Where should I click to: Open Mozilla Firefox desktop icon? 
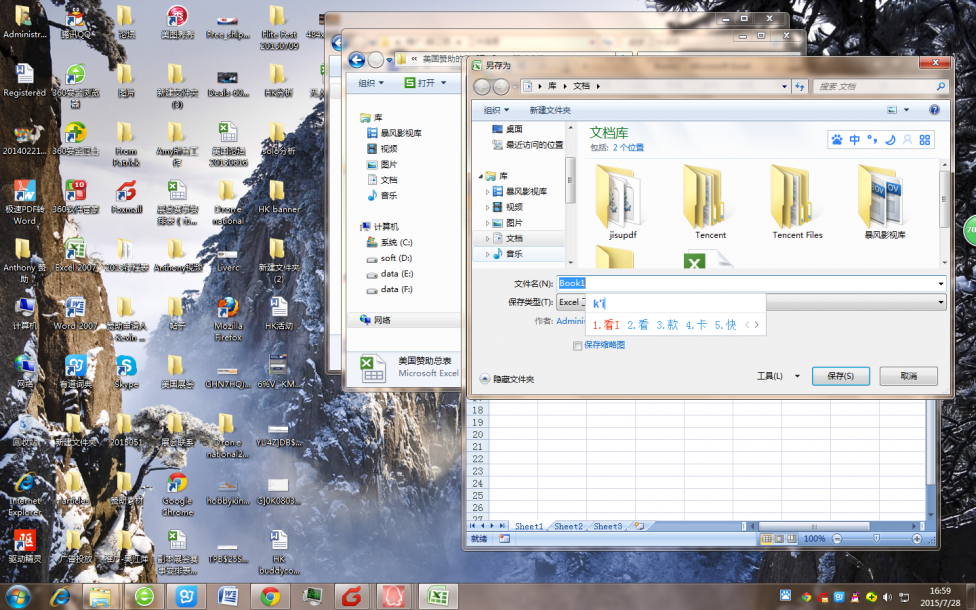pyautogui.click(x=228, y=310)
